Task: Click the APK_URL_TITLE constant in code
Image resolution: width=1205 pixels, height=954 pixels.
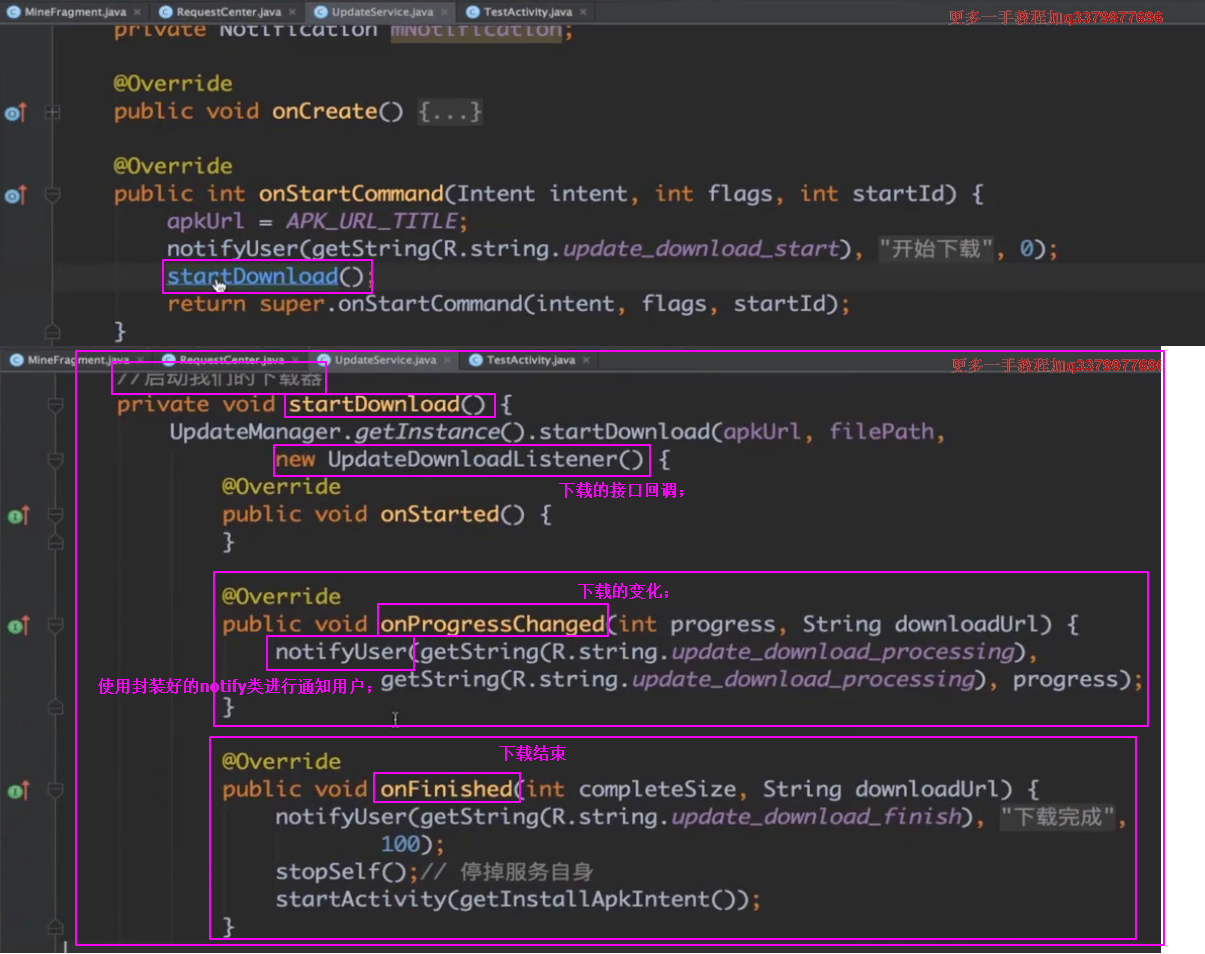Action: (371, 221)
